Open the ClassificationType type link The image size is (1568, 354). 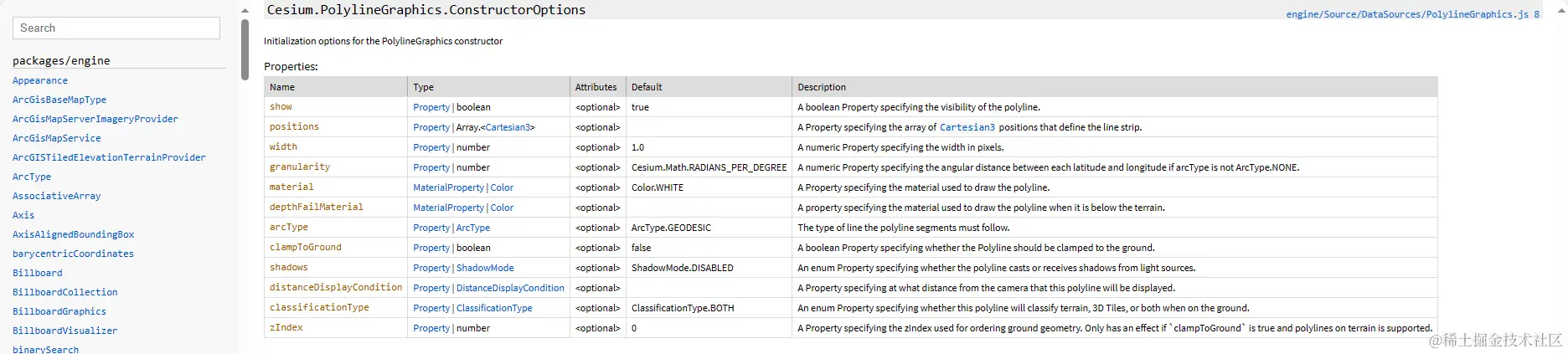pos(494,308)
